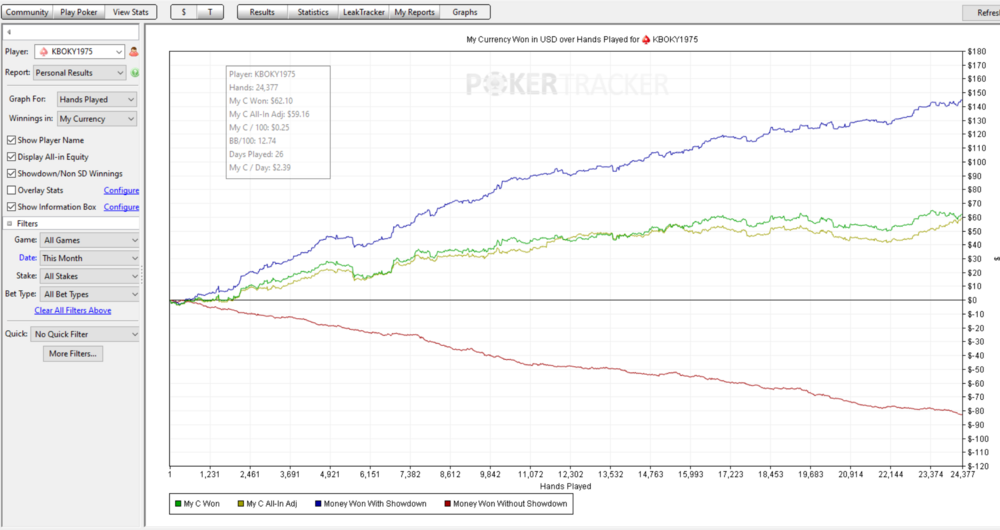The height and width of the screenshot is (530, 1000).
Task: Click the collapse arrow atop the sidebar
Action: 9,32
